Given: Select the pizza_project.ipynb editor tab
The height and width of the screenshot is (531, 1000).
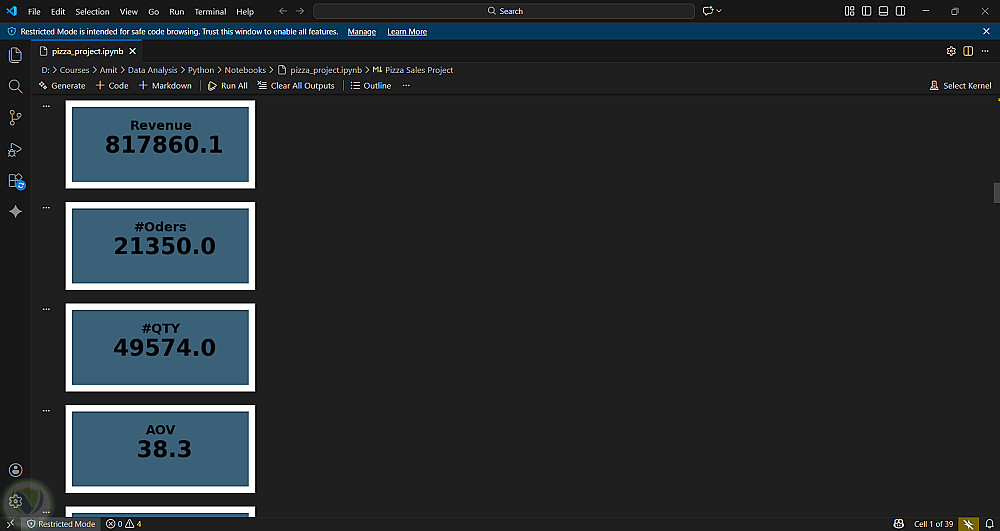Looking at the screenshot, I should 87,51.
